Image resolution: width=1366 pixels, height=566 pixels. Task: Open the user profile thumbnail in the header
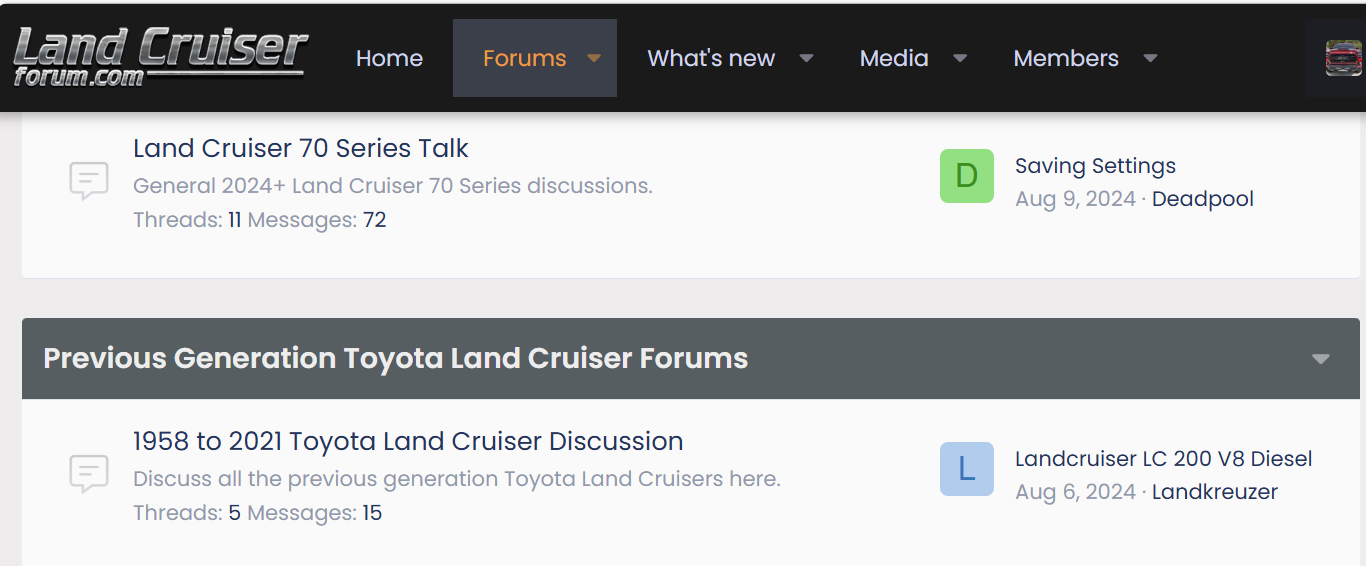point(1343,58)
